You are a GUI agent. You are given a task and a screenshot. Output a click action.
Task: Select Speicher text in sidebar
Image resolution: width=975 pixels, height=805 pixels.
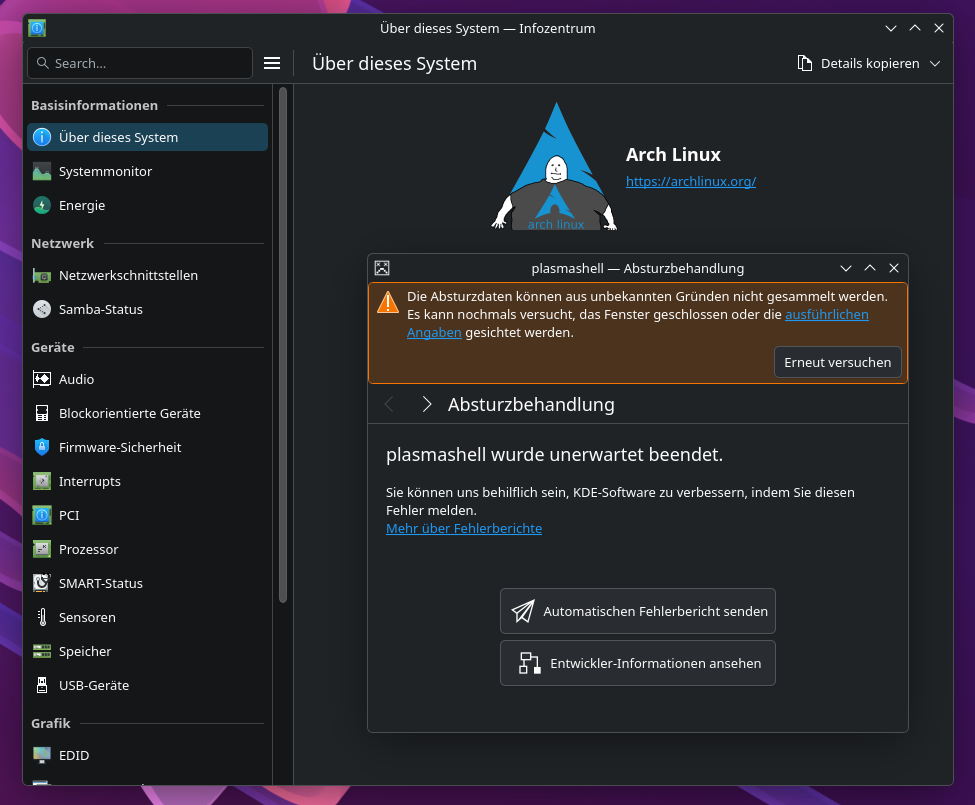click(x=85, y=651)
